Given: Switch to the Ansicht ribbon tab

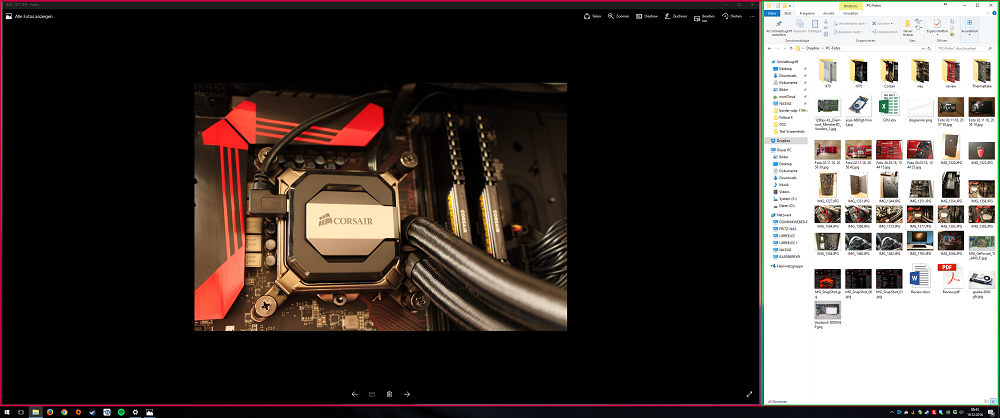Looking at the screenshot, I should tap(828, 13).
